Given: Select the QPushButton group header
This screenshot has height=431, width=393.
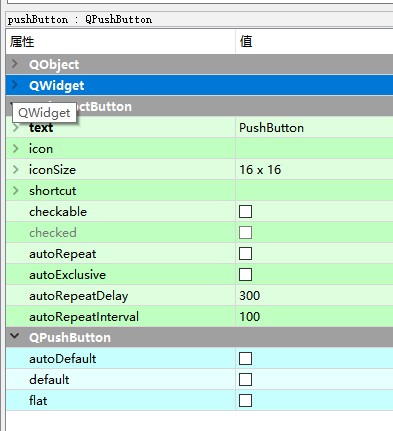Looking at the screenshot, I should pos(199,337).
